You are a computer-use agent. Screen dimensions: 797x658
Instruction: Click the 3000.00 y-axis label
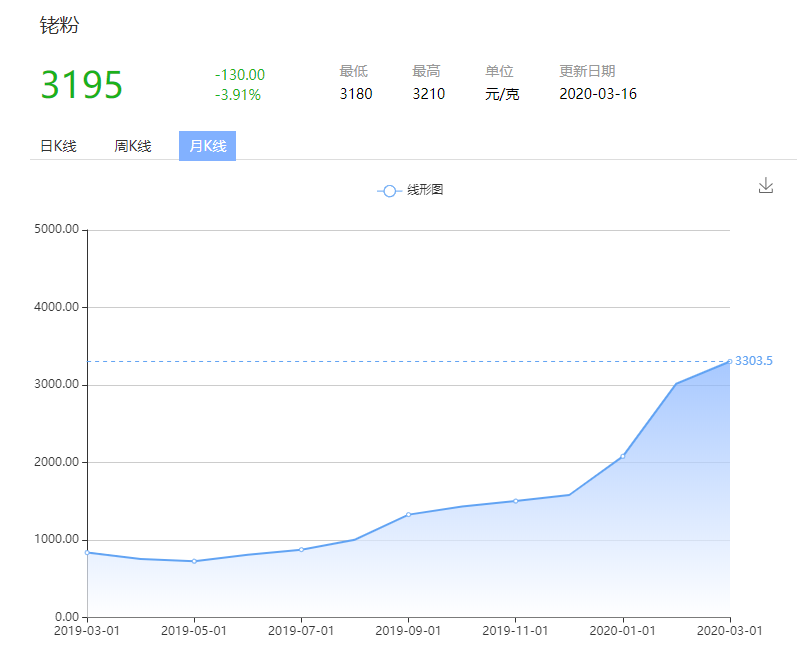tap(56, 384)
